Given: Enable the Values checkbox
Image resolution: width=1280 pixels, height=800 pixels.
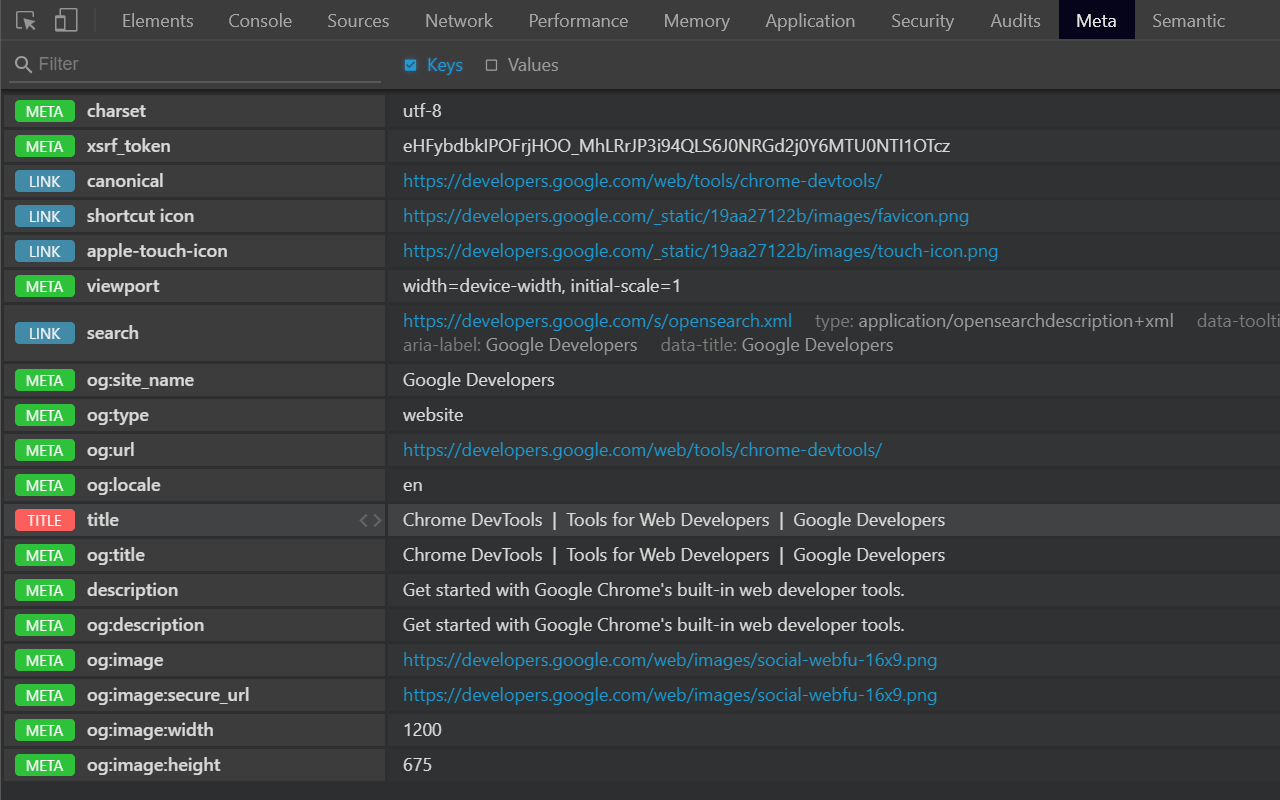Looking at the screenshot, I should pyautogui.click(x=492, y=64).
